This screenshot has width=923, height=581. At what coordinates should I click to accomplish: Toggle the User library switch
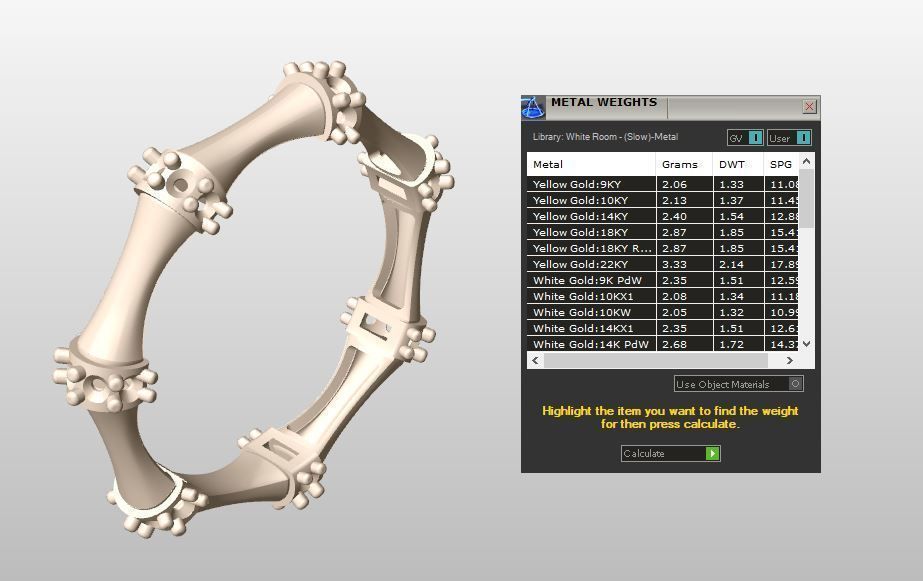tap(789, 138)
